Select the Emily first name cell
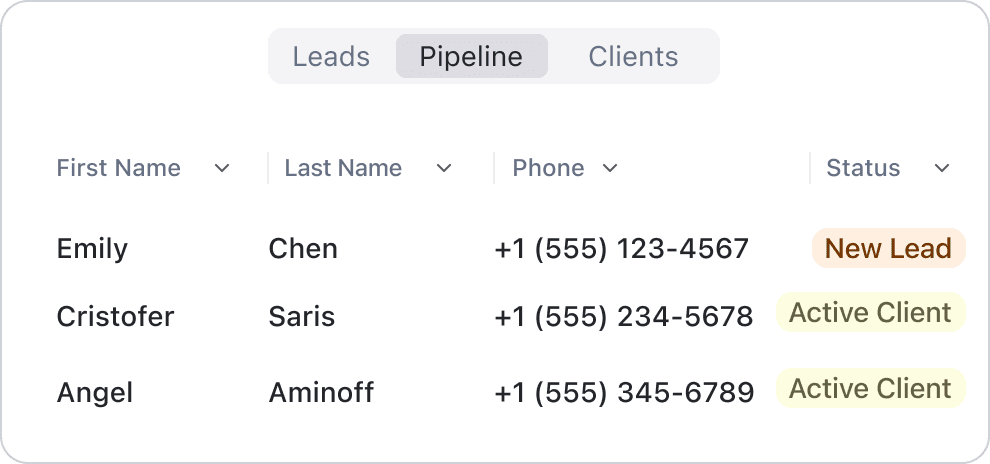The width and height of the screenshot is (990, 464). pos(92,249)
